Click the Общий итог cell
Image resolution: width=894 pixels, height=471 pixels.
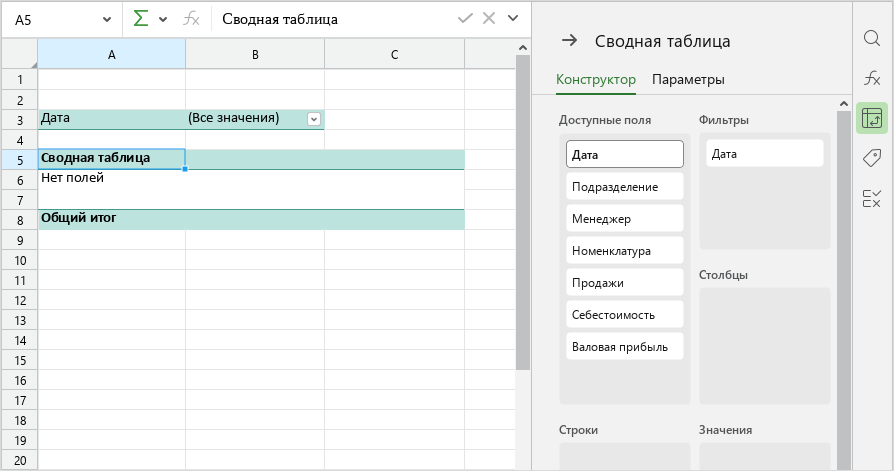112,219
